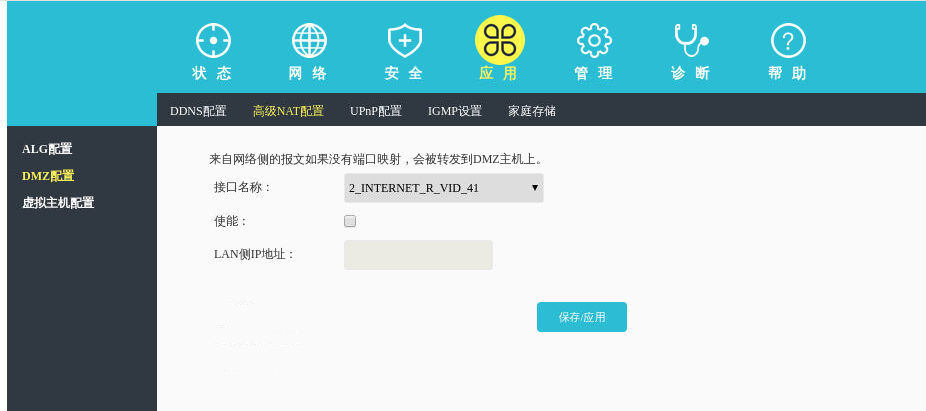Open the 管理 gear icon

594,40
